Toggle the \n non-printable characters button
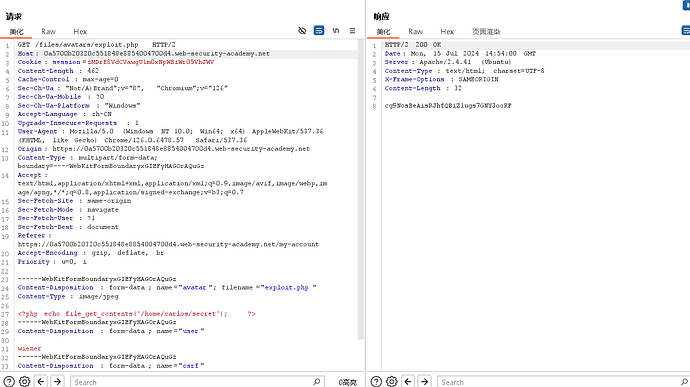Image resolution: width=690 pixels, height=387 pixels. coord(336,31)
